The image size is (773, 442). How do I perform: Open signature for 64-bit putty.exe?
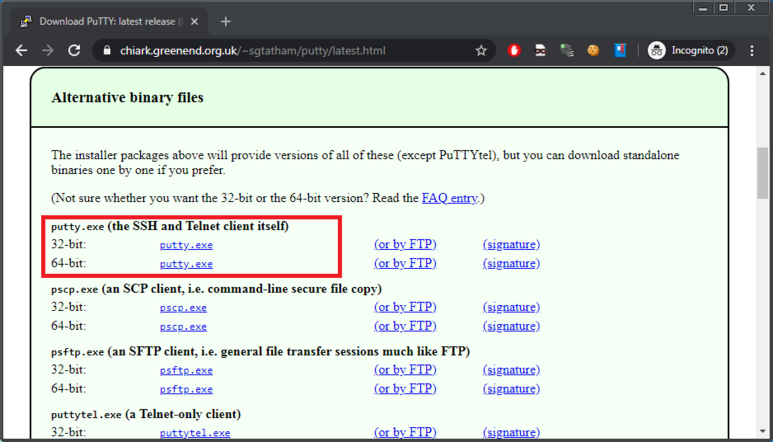click(511, 263)
